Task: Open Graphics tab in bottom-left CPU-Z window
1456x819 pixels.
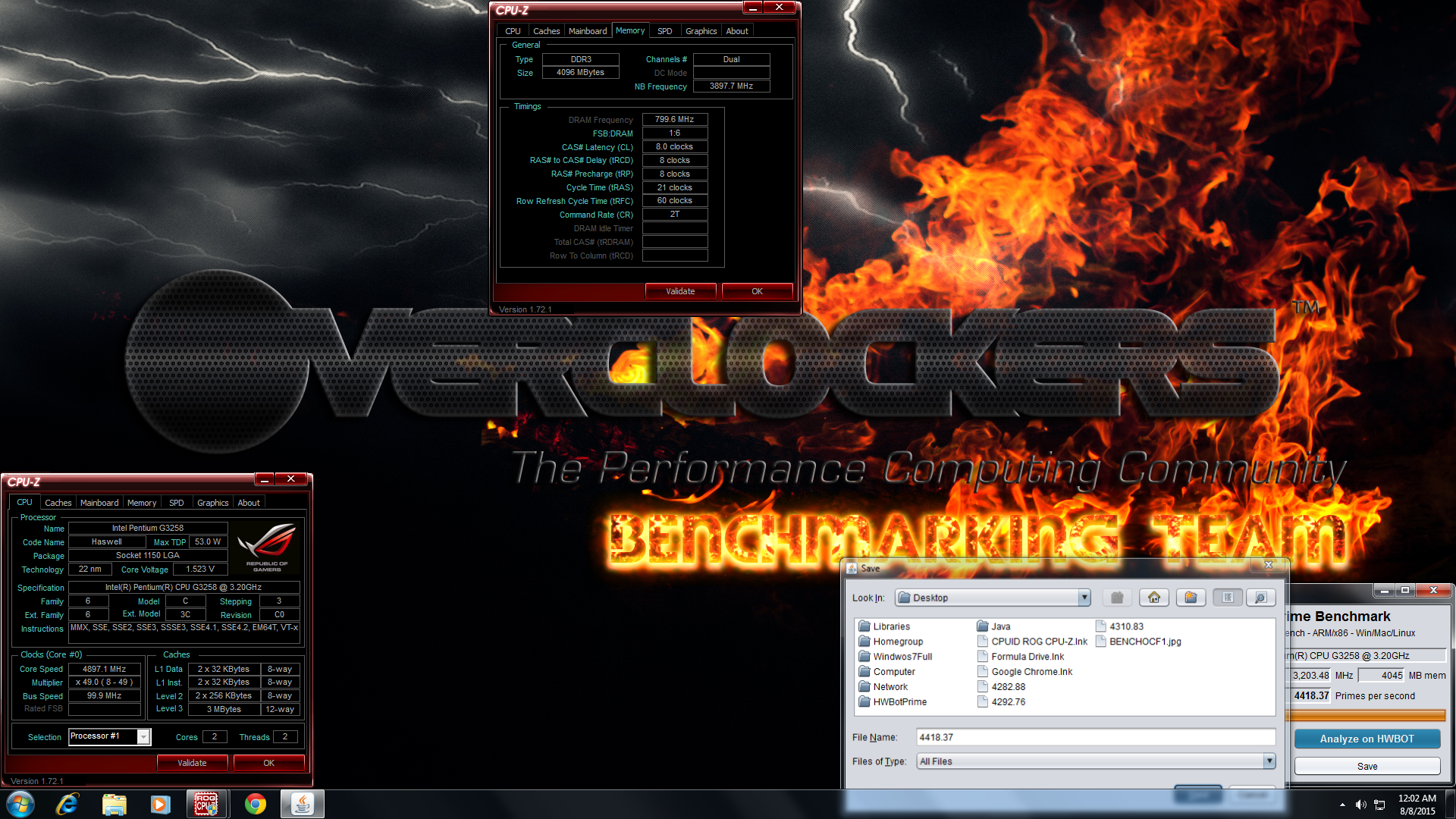Action: click(212, 503)
